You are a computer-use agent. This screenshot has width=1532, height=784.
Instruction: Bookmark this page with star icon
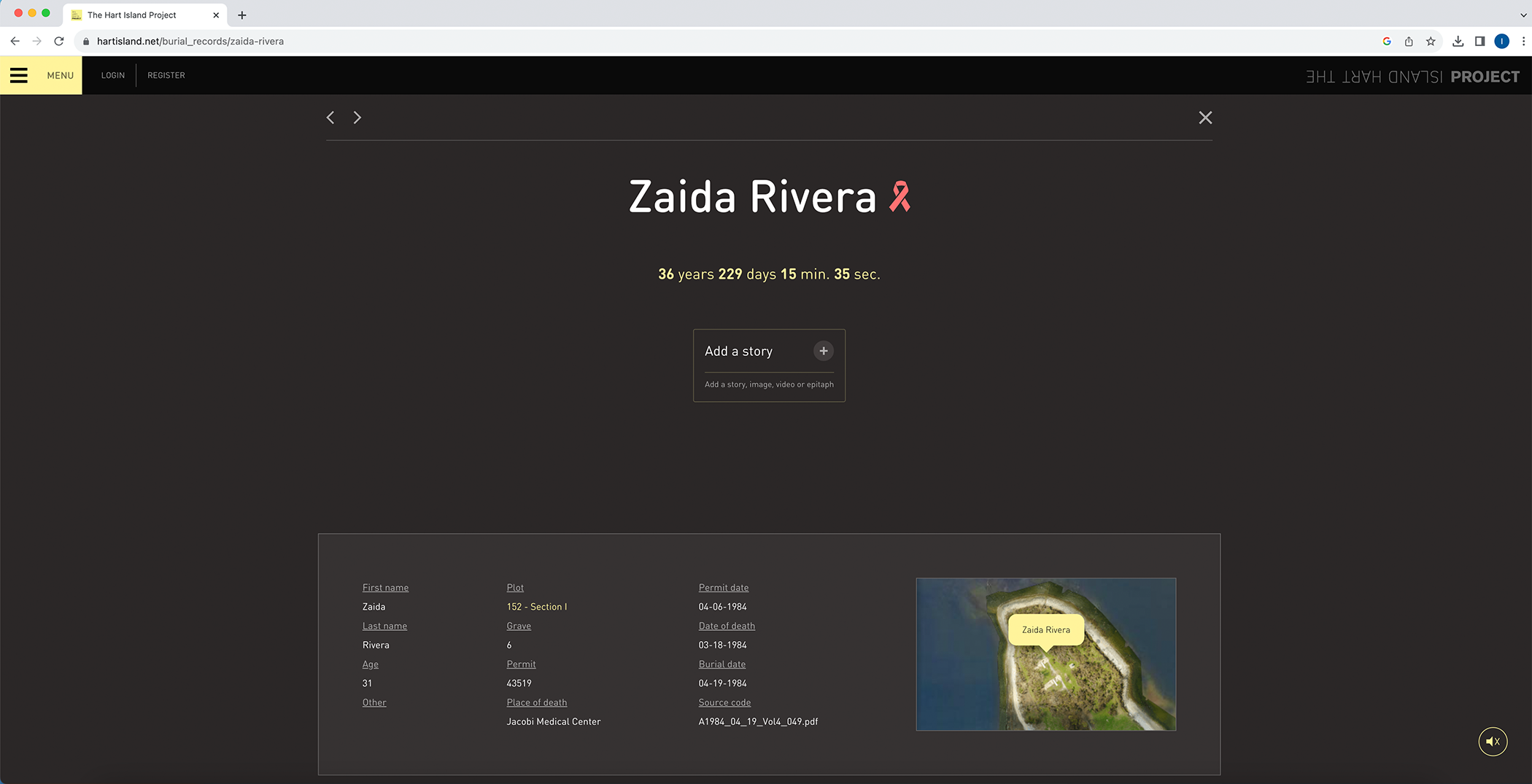point(1431,42)
